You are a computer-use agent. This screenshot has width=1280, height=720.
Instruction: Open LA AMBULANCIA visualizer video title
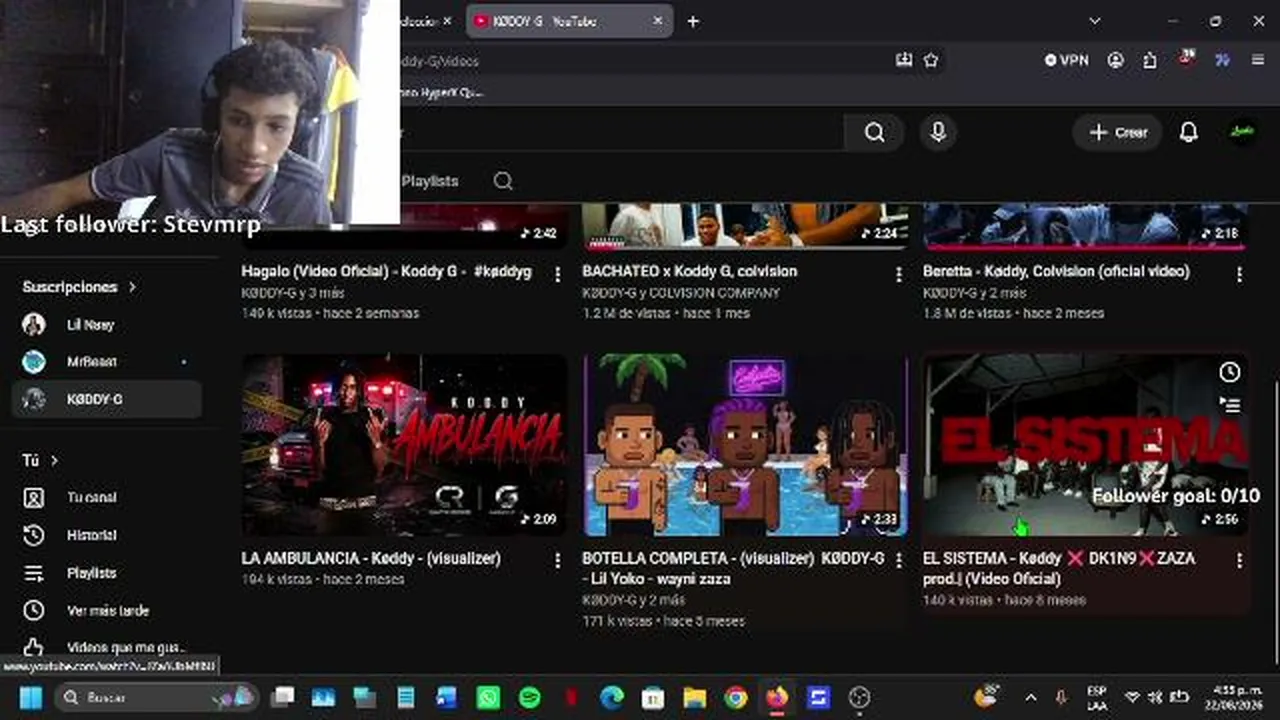tap(371, 558)
